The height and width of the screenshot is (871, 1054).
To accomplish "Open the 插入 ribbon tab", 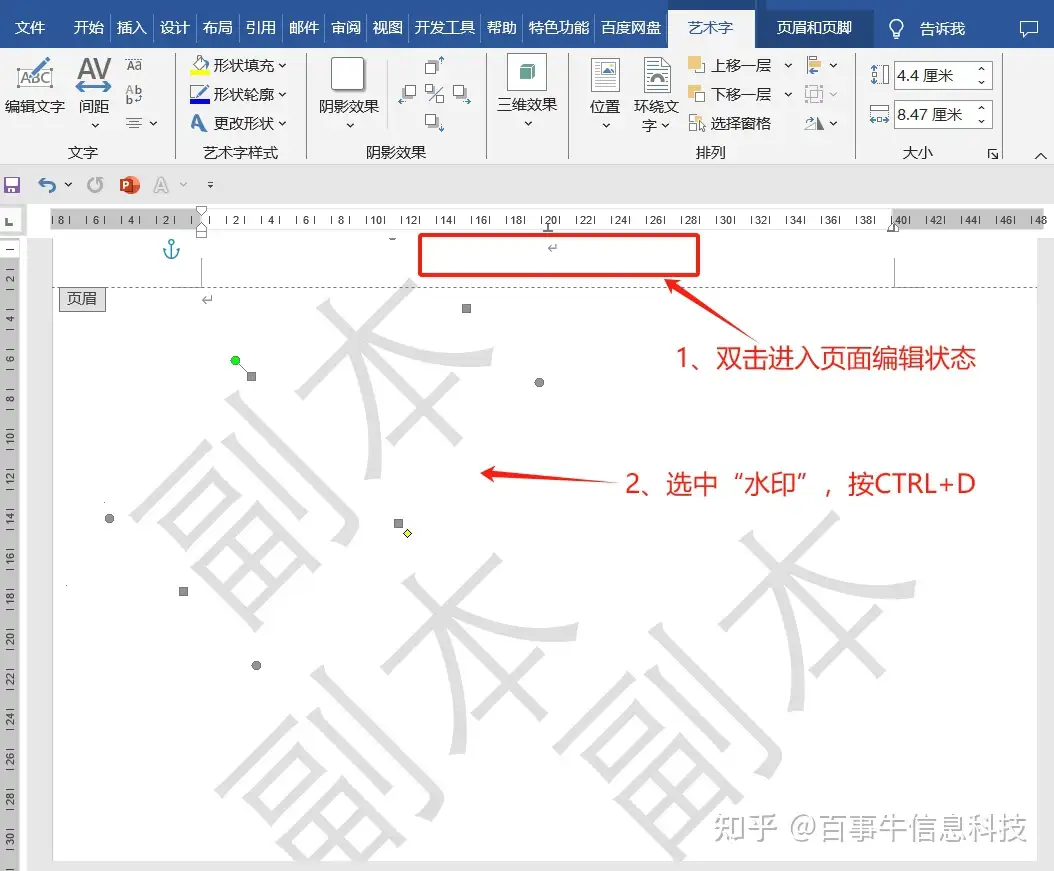I will tap(131, 28).
